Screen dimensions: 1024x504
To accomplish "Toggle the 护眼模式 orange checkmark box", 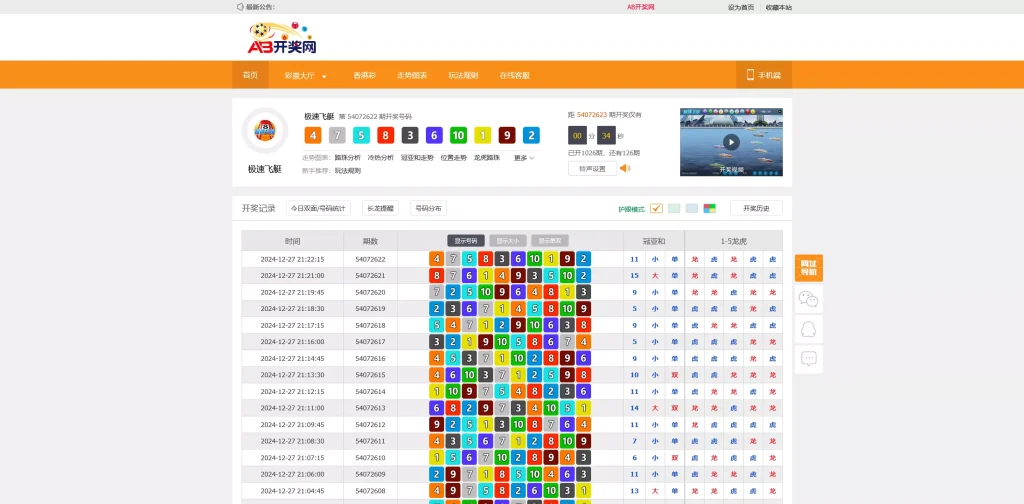I will click(x=656, y=208).
